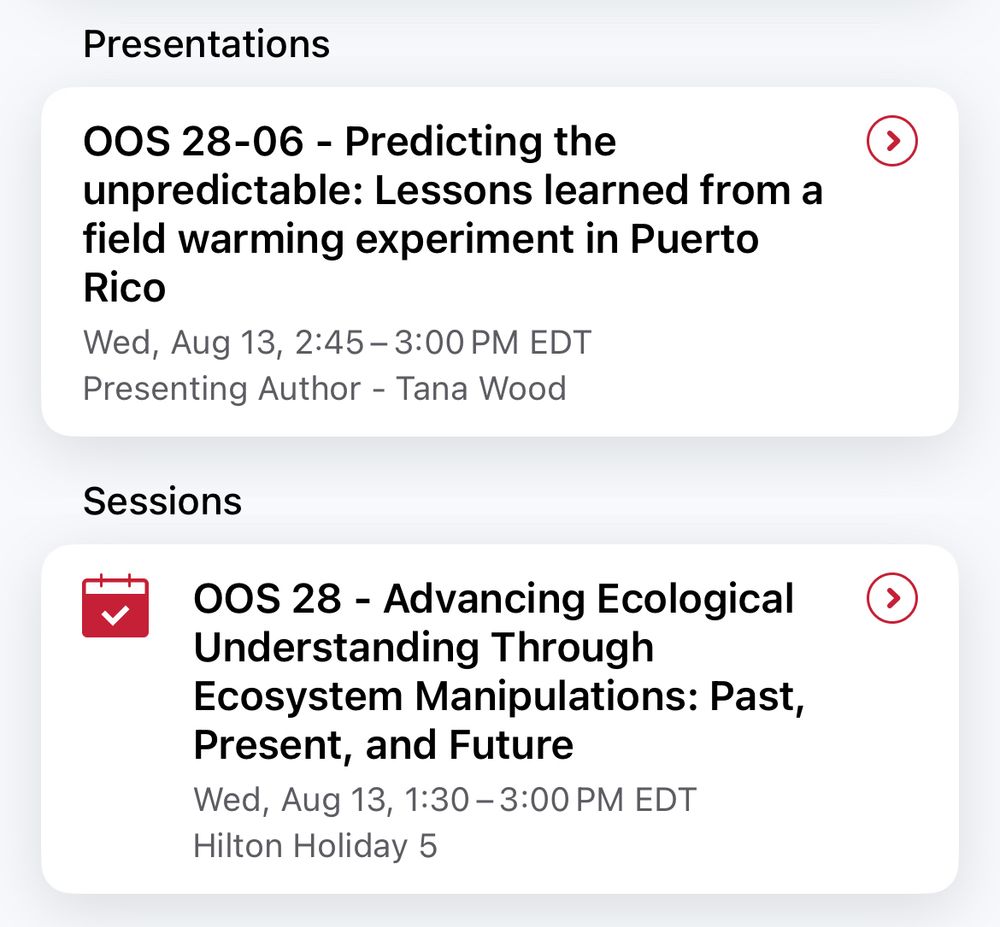The image size is (1000, 927).
Task: Tap 'unpredictable: Lessons learned from a' line
Action: tap(453, 190)
